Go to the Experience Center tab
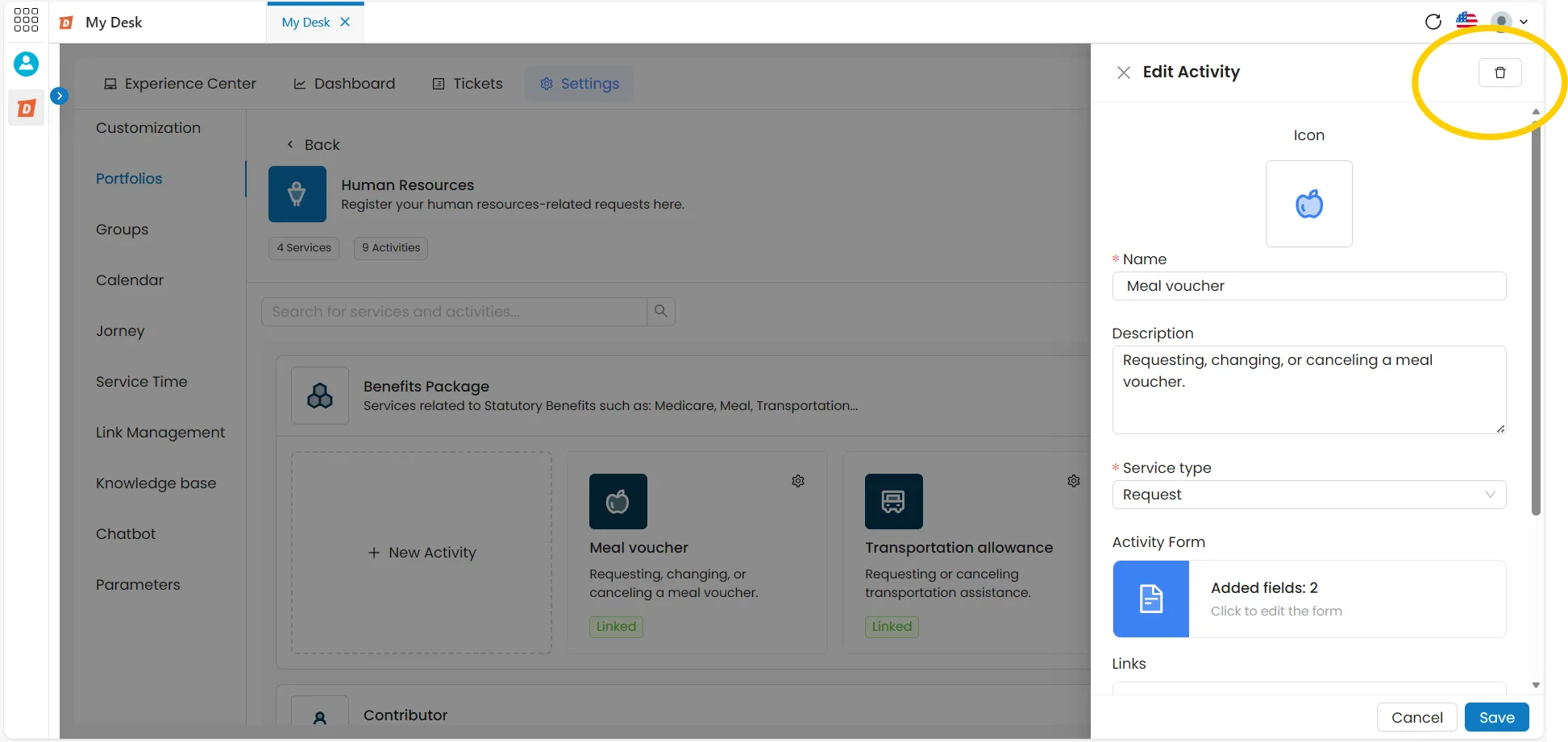The image size is (1568, 742). click(x=180, y=84)
